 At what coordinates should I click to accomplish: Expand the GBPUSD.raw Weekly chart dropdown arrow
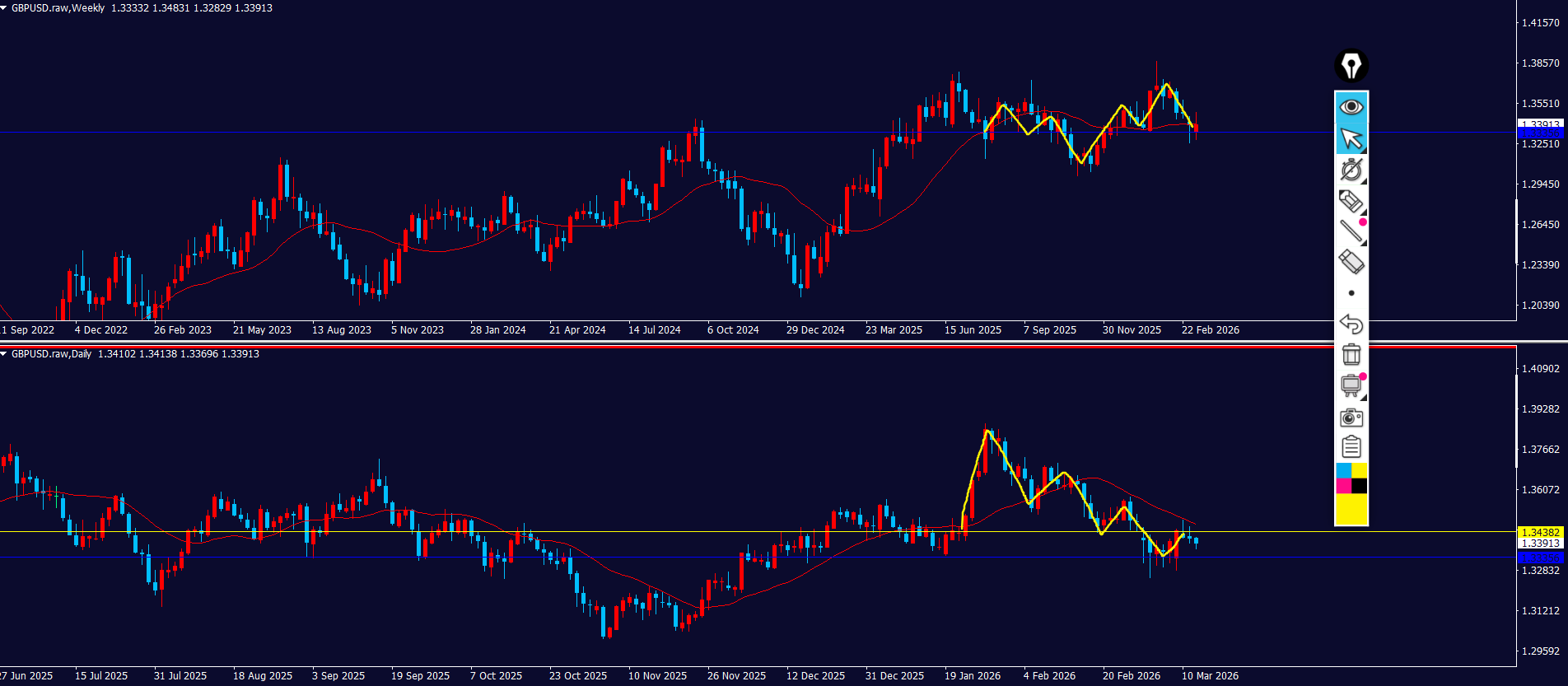tap(4, 8)
